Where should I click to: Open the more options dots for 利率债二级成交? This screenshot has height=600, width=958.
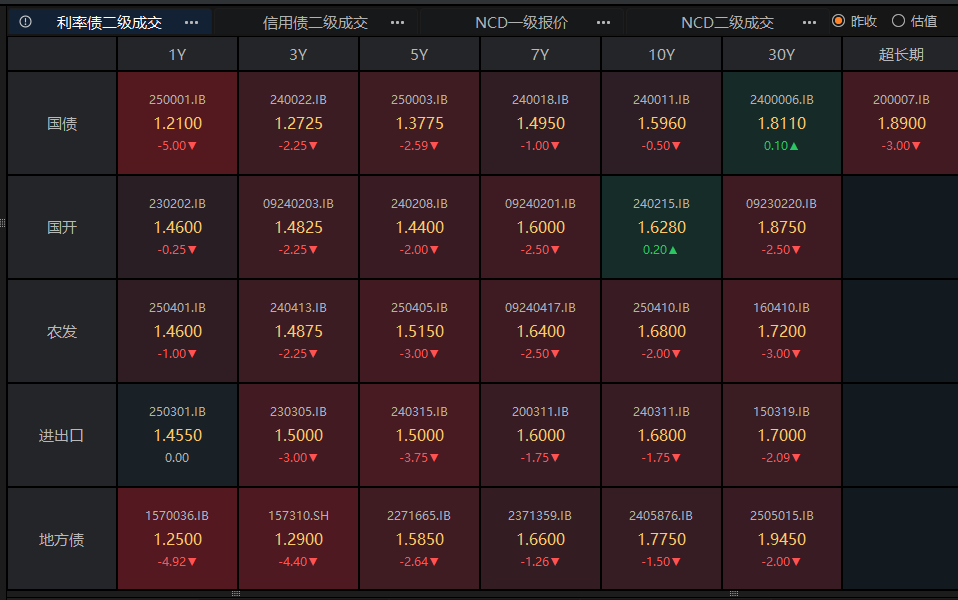coord(191,22)
